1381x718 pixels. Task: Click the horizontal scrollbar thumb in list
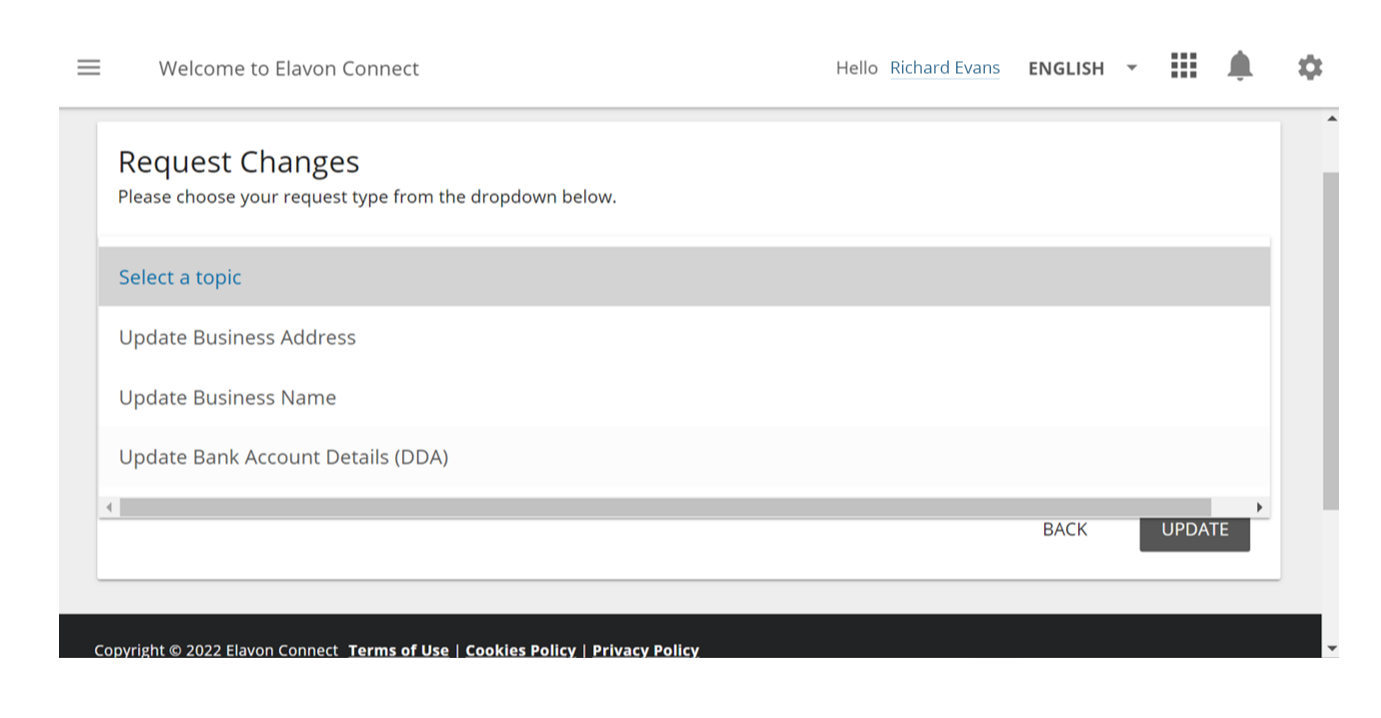pos(665,507)
